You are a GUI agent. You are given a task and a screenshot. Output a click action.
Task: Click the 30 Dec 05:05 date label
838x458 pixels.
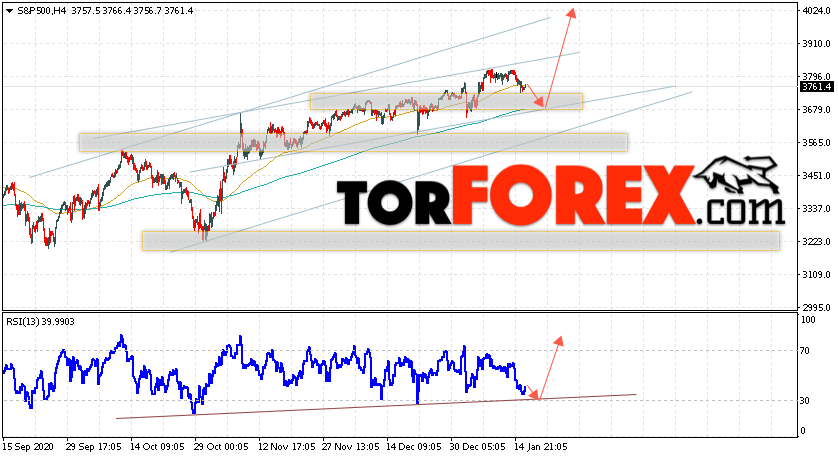pyautogui.click(x=475, y=446)
